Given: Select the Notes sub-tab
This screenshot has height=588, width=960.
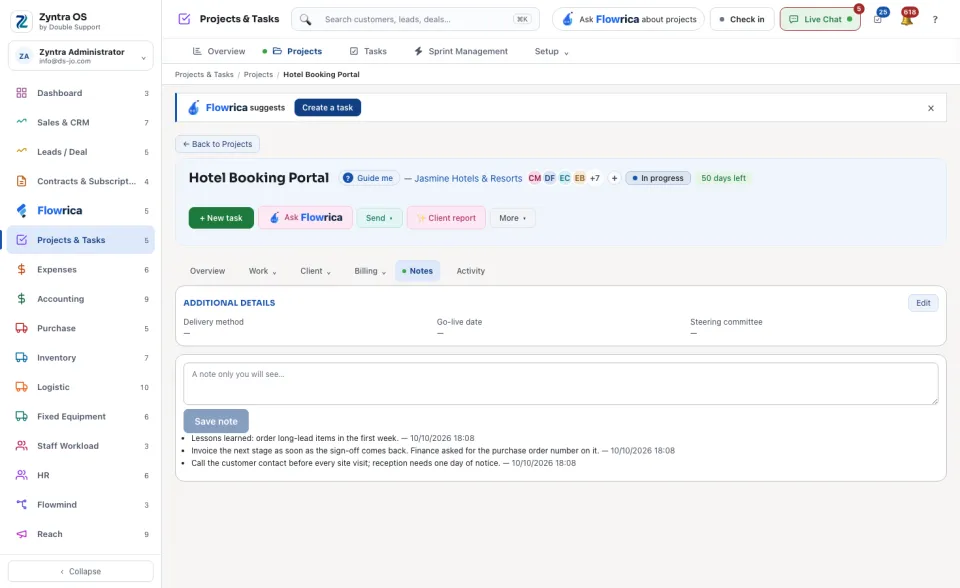Looking at the screenshot, I should click(418, 271).
